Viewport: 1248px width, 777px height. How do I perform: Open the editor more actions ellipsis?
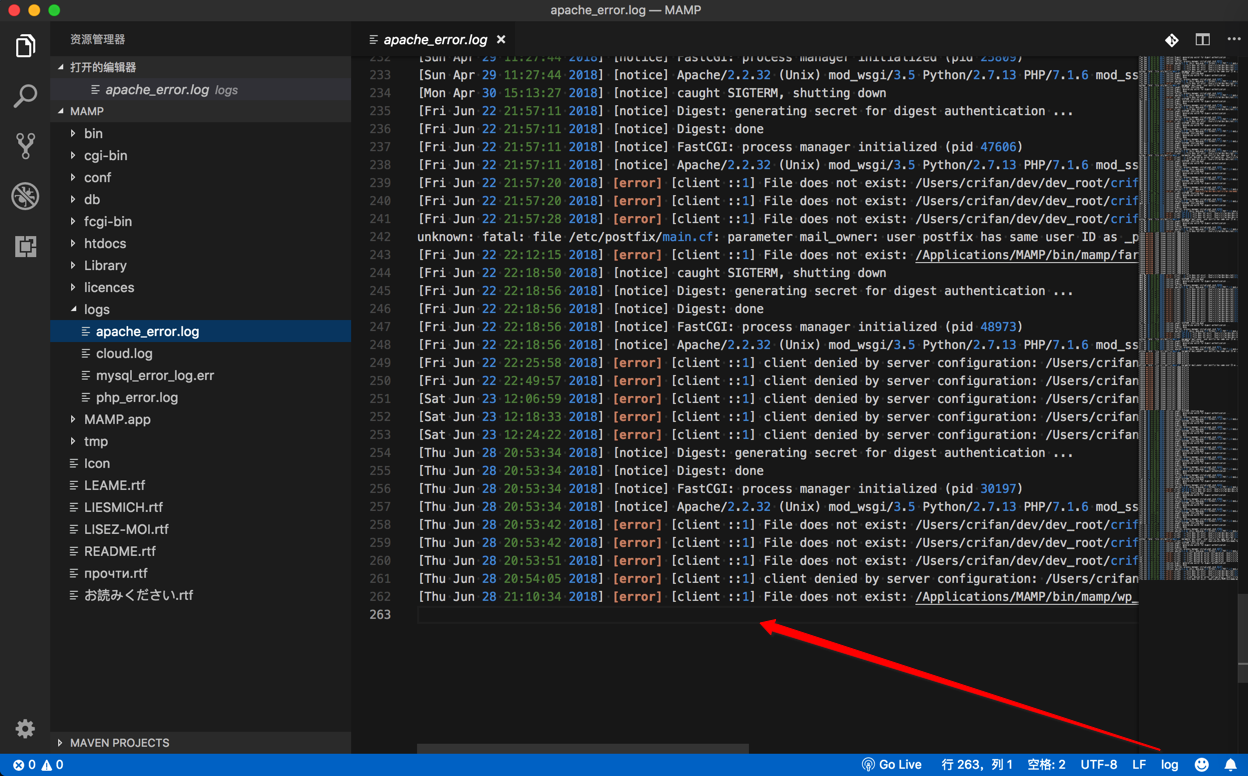click(x=1234, y=40)
